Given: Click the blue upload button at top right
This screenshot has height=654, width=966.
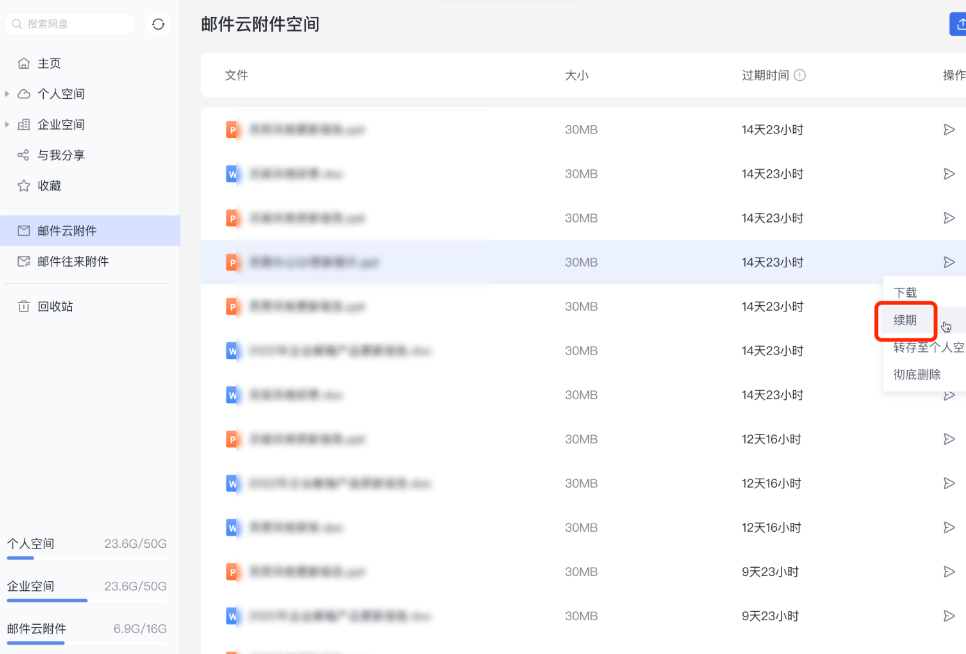Looking at the screenshot, I should (x=958, y=25).
